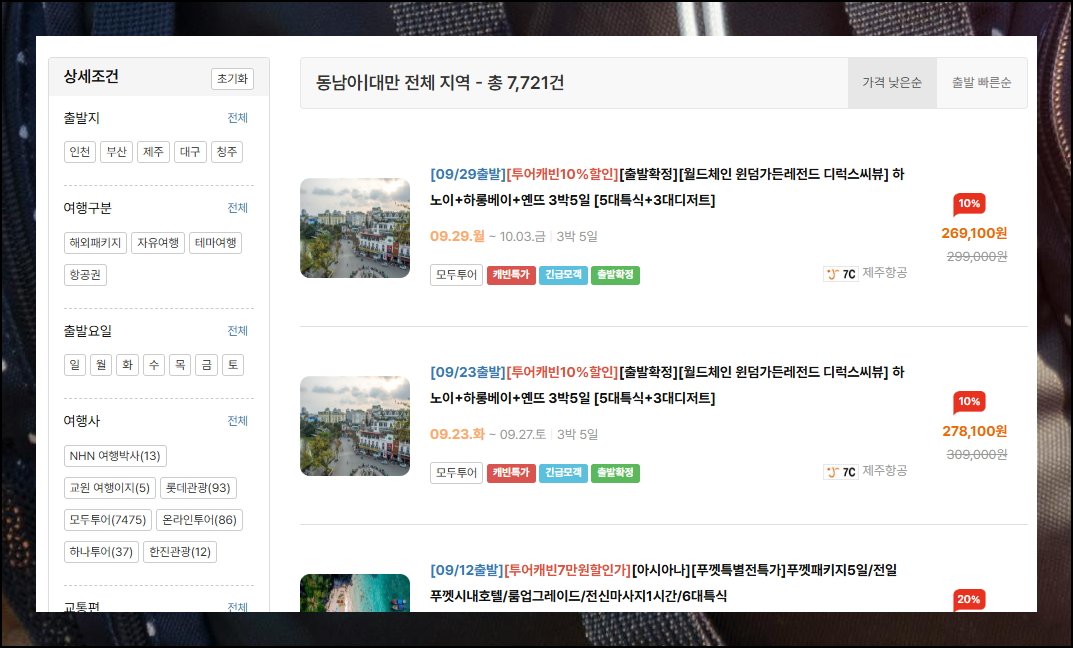The height and width of the screenshot is (648, 1073).
Task: Filter departure city by 청주
Action: point(227,152)
